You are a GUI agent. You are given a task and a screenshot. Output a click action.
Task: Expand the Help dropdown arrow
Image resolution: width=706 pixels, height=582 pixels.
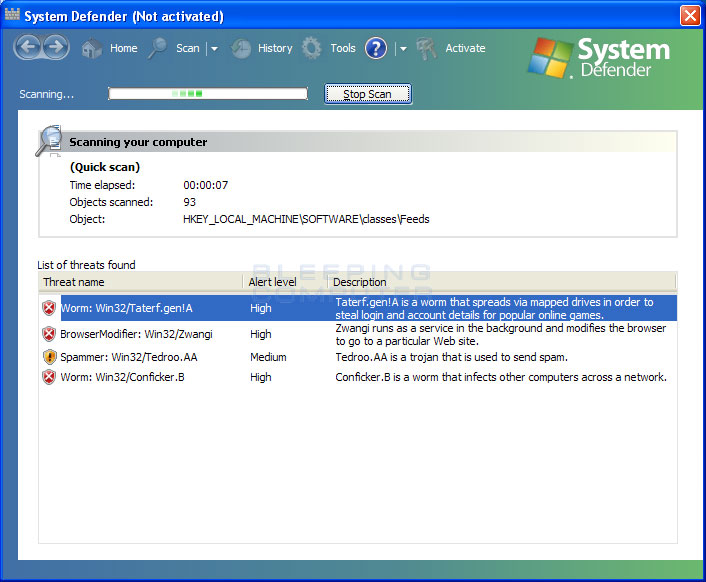coord(403,49)
